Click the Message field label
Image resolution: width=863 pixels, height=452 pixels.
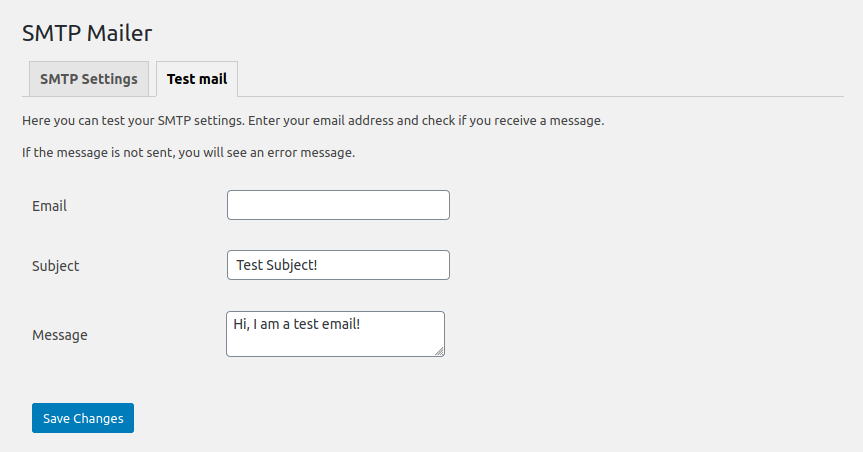click(x=59, y=335)
